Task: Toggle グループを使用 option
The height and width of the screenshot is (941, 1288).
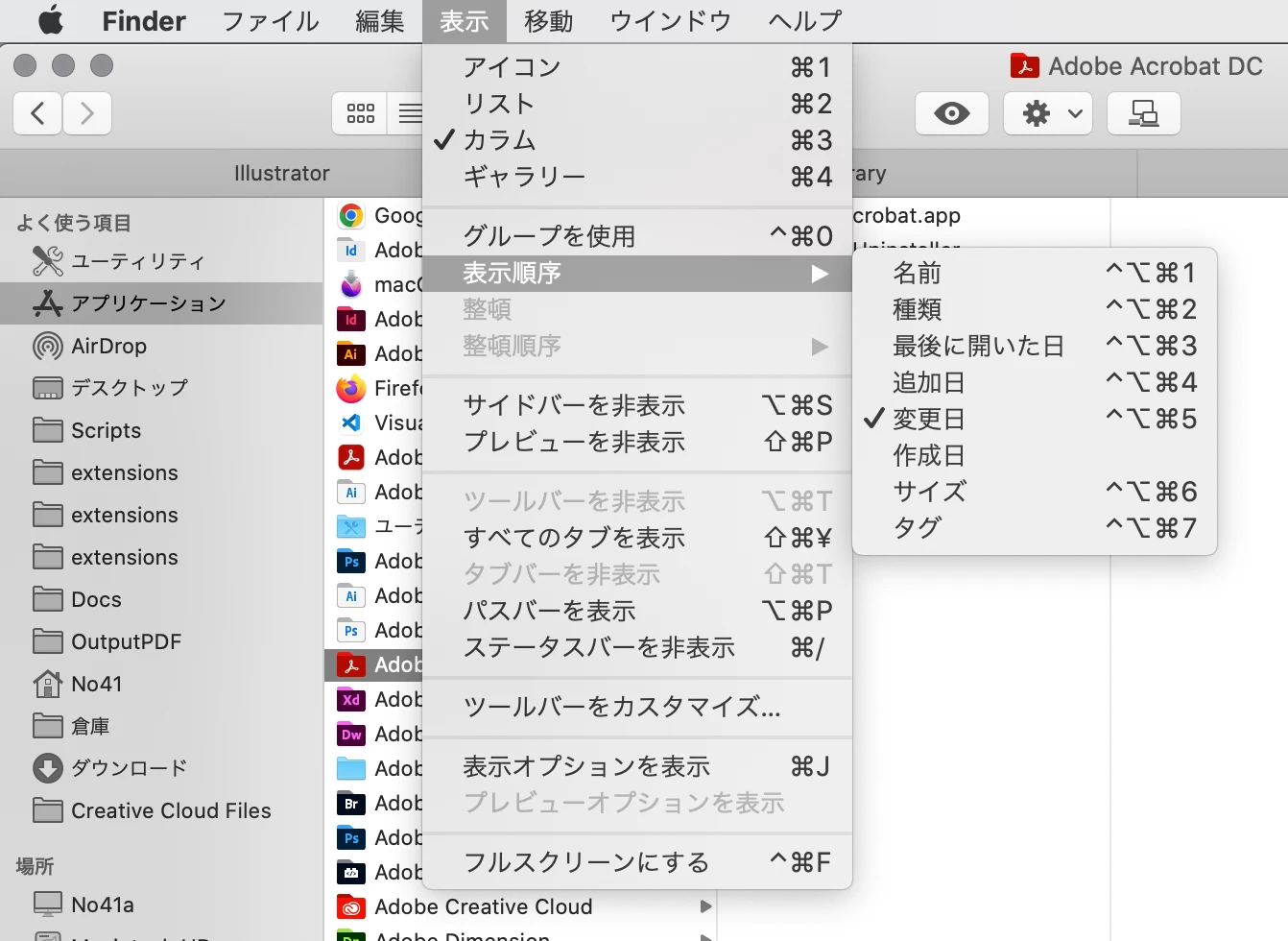Action: 637,236
